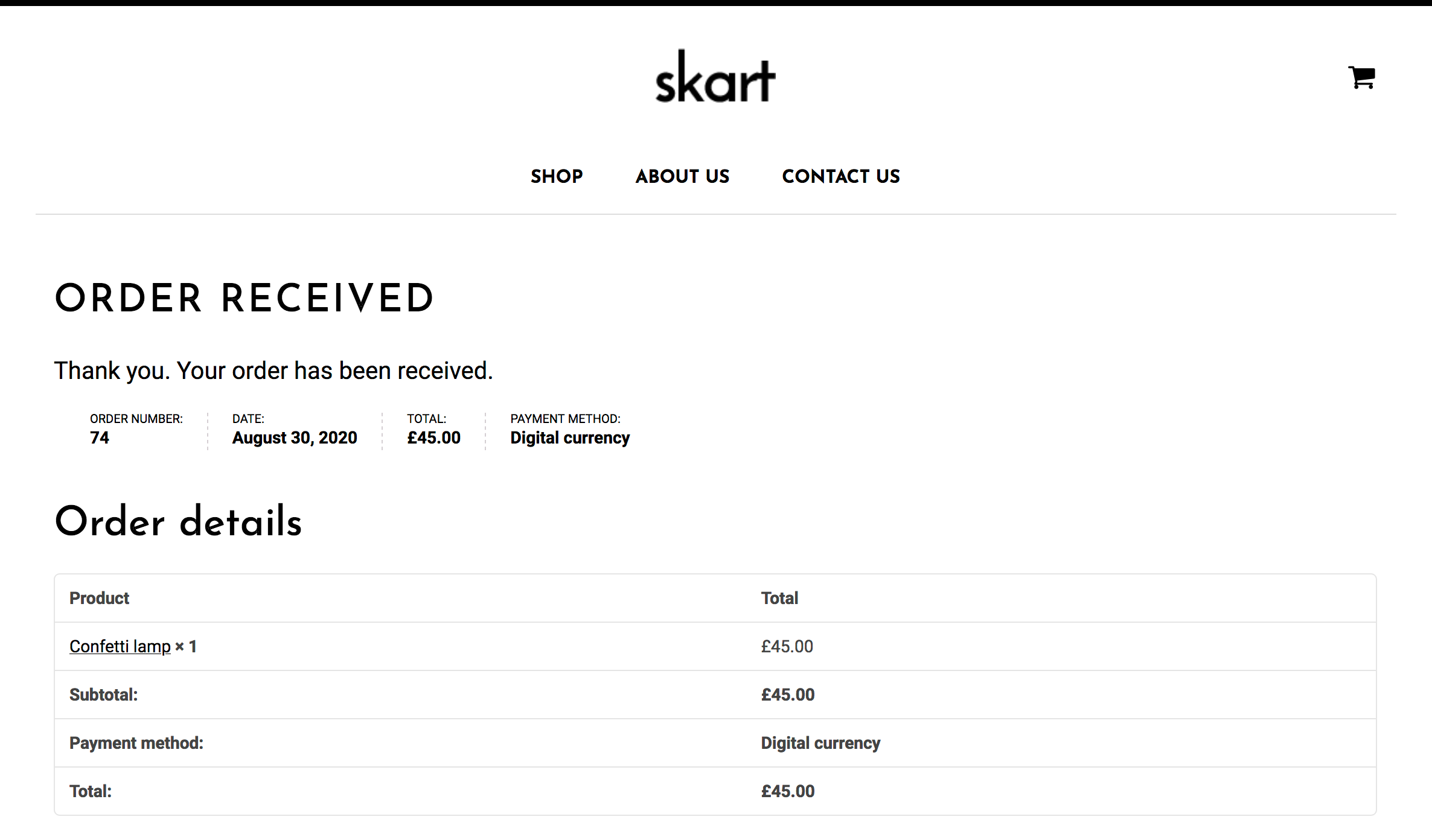Click the date August 30, 2020
This screenshot has height=840, width=1432.
[295, 437]
